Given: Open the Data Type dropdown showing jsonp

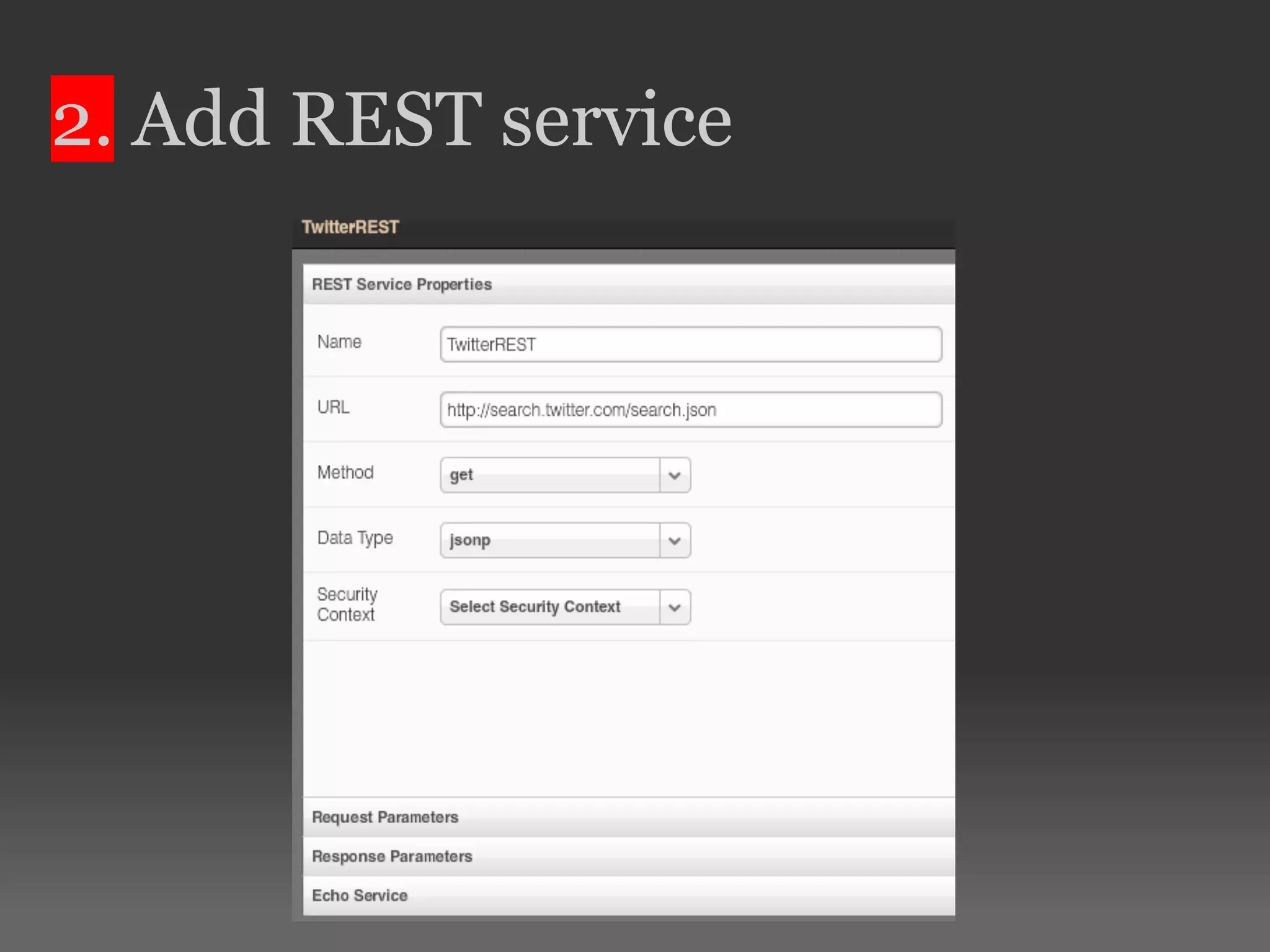Looking at the screenshot, I should point(565,540).
